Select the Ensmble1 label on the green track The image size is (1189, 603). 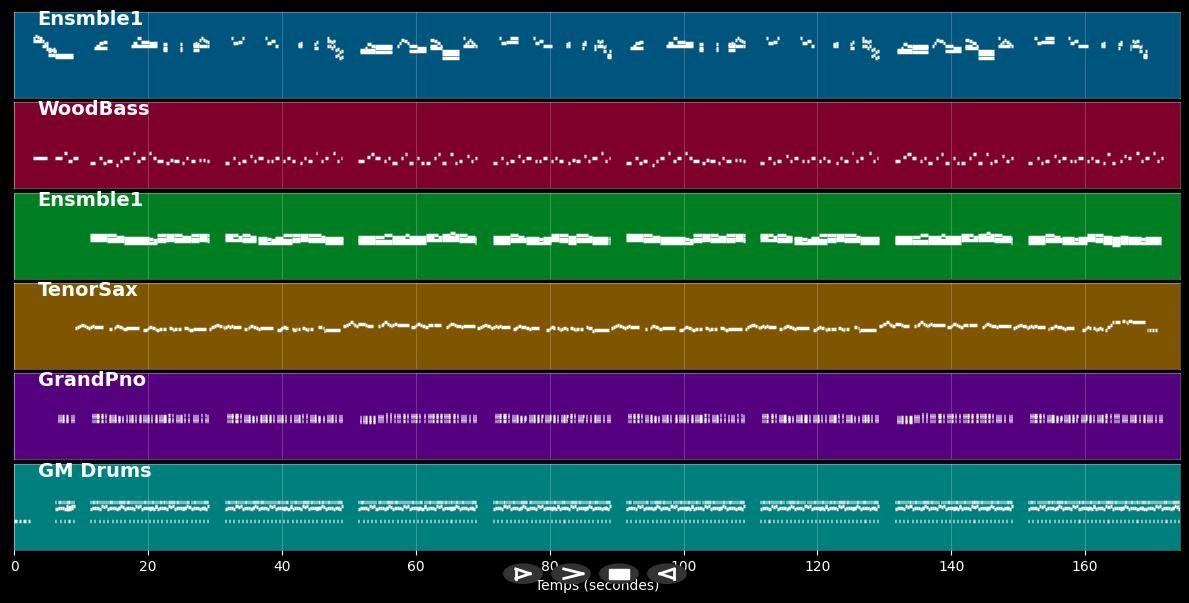90,200
